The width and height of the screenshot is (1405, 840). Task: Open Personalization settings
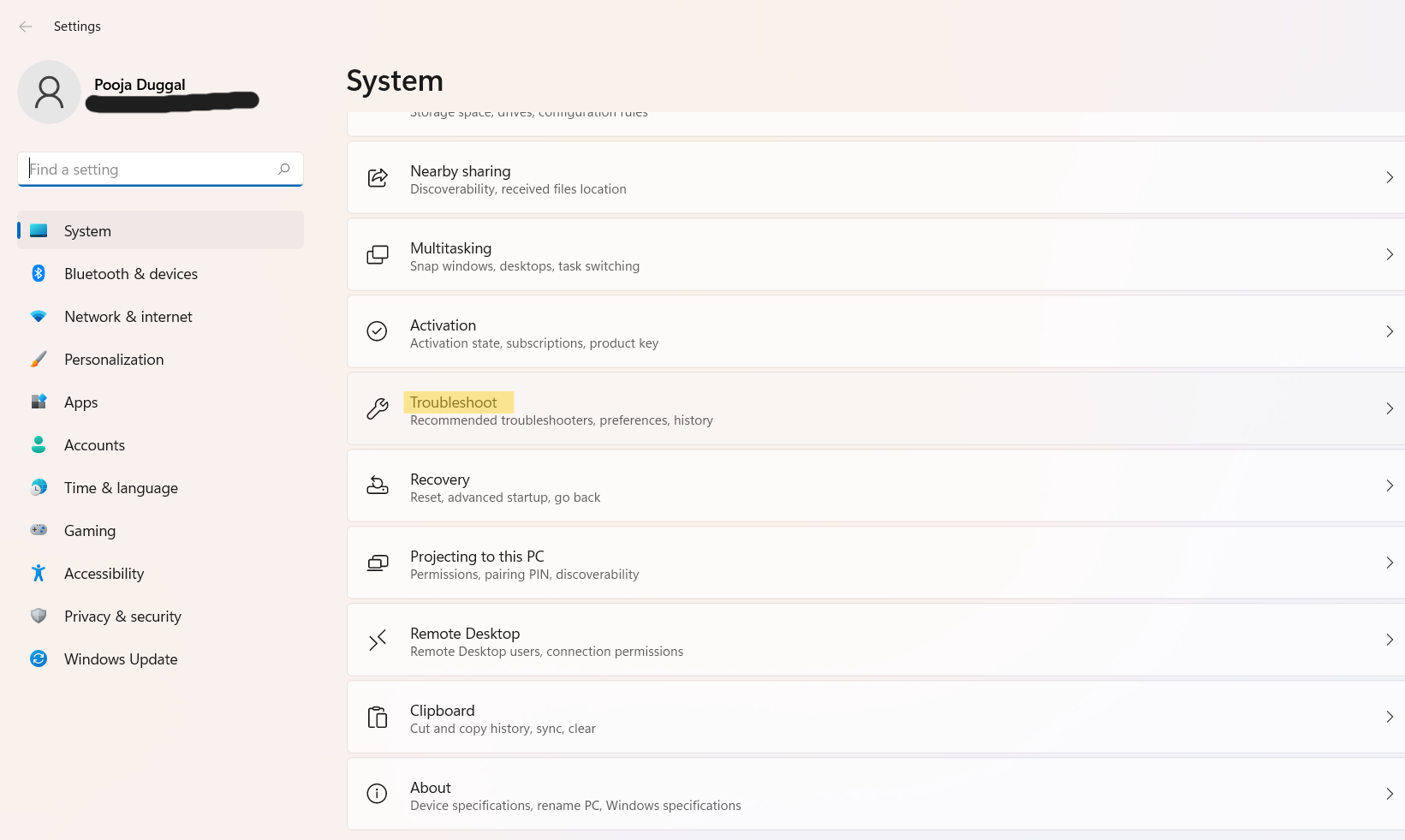114,360
